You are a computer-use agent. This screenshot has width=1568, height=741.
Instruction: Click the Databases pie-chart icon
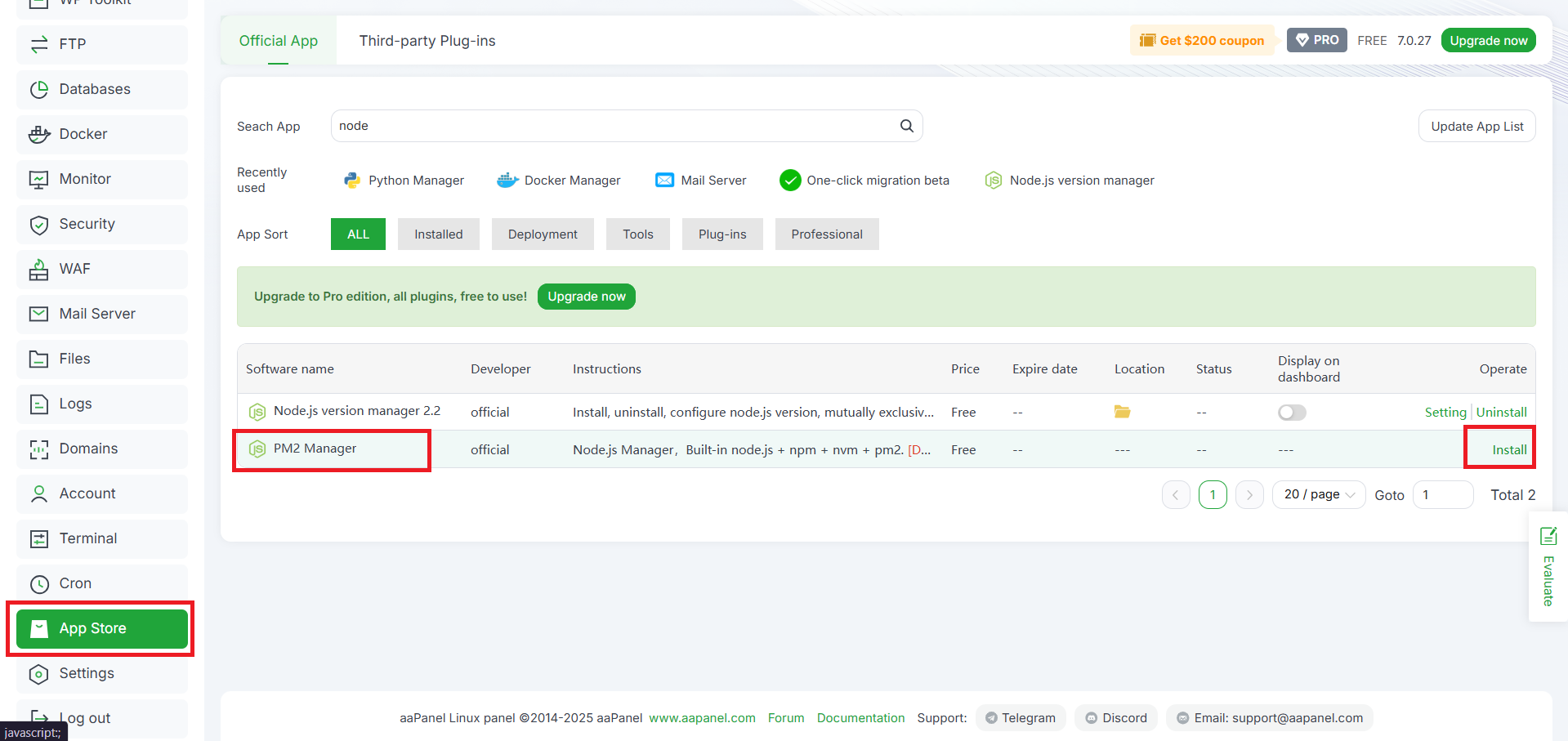pos(39,89)
